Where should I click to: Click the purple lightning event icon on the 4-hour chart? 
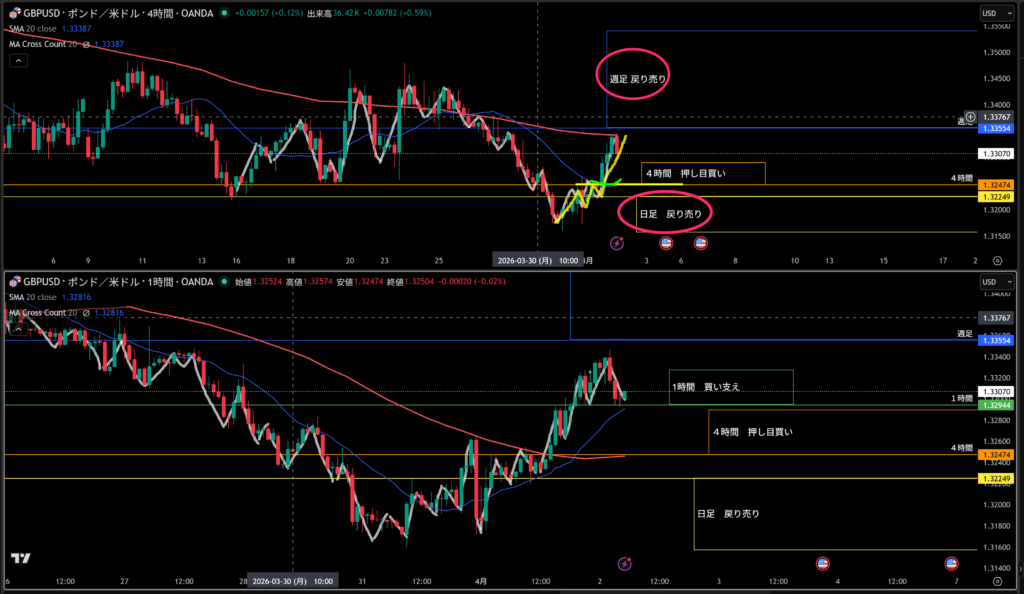617,242
